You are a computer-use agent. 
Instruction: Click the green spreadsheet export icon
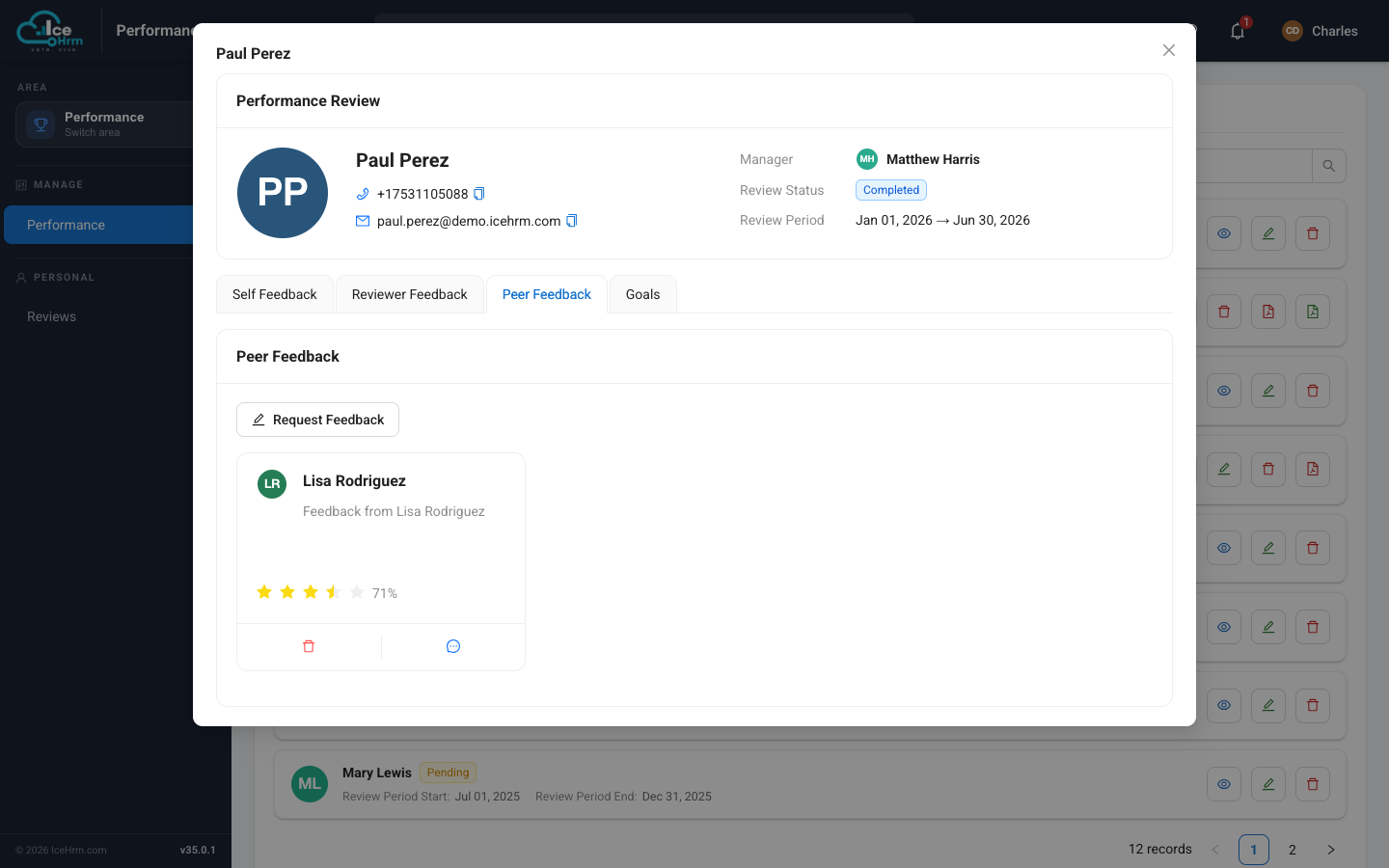(x=1313, y=312)
